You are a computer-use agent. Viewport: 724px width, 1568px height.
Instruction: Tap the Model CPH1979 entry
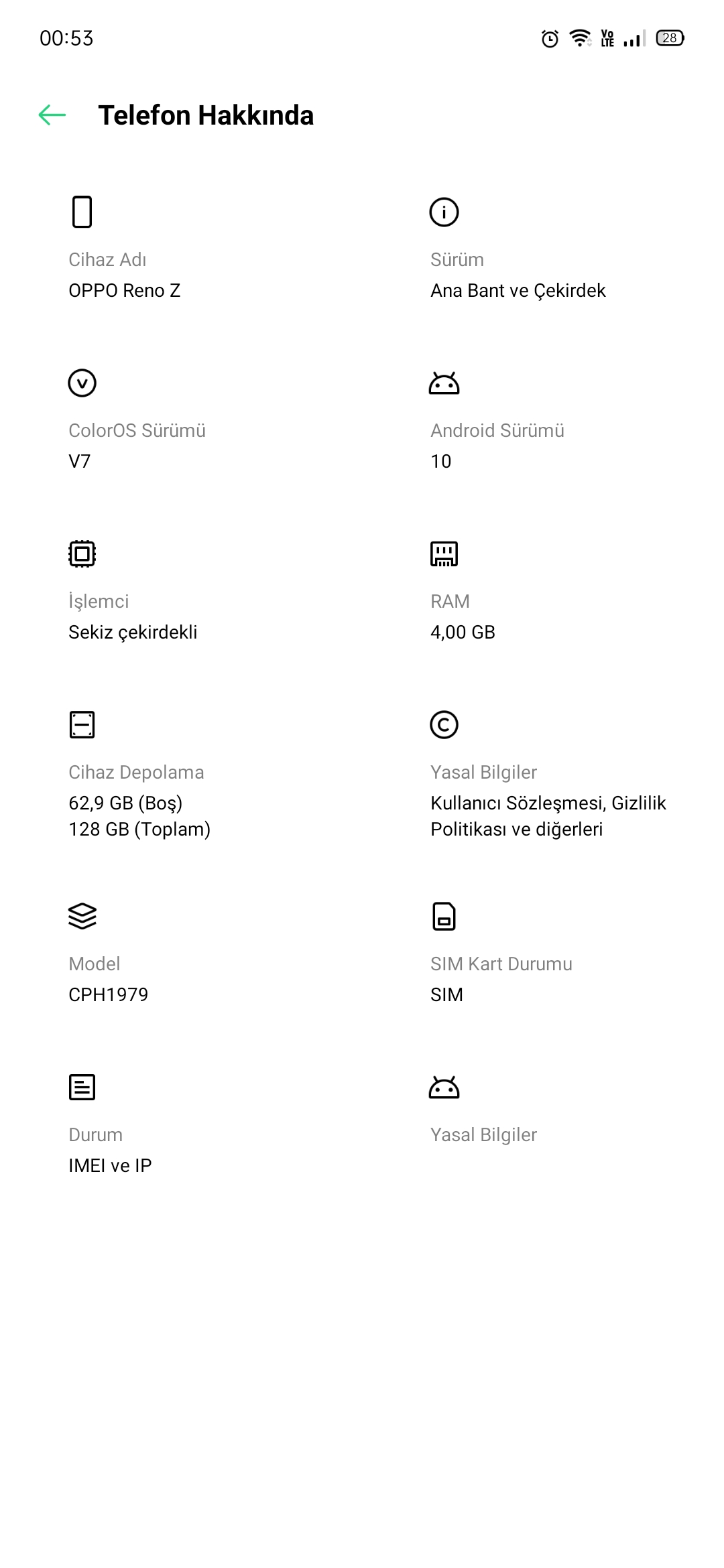(108, 994)
